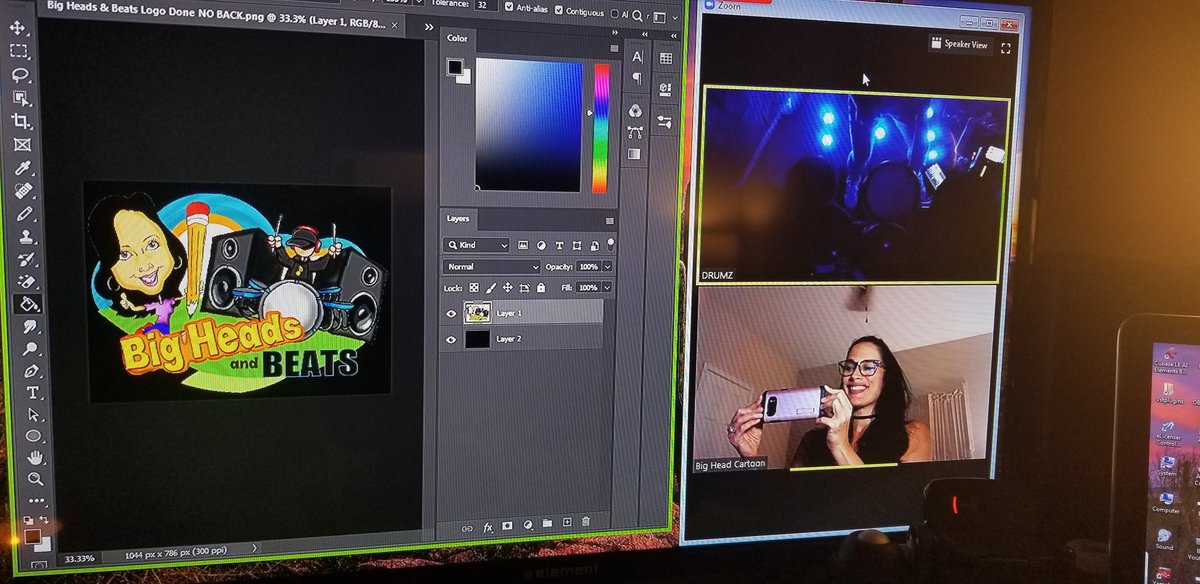1200x584 pixels.
Task: Click the layer fx styles icon
Action: pos(488,526)
